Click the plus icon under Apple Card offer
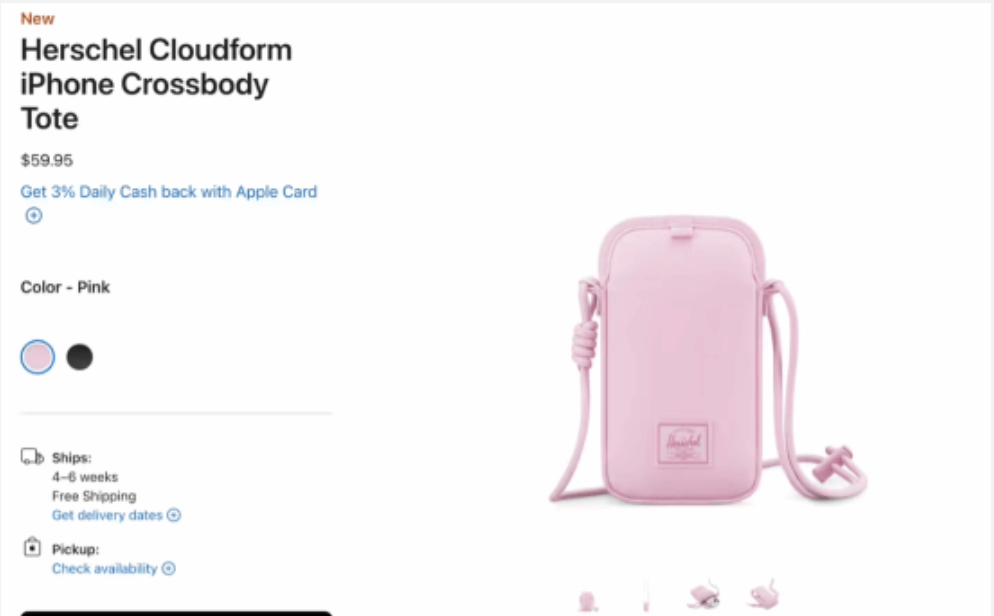Image resolution: width=994 pixels, height=616 pixels. (34, 215)
